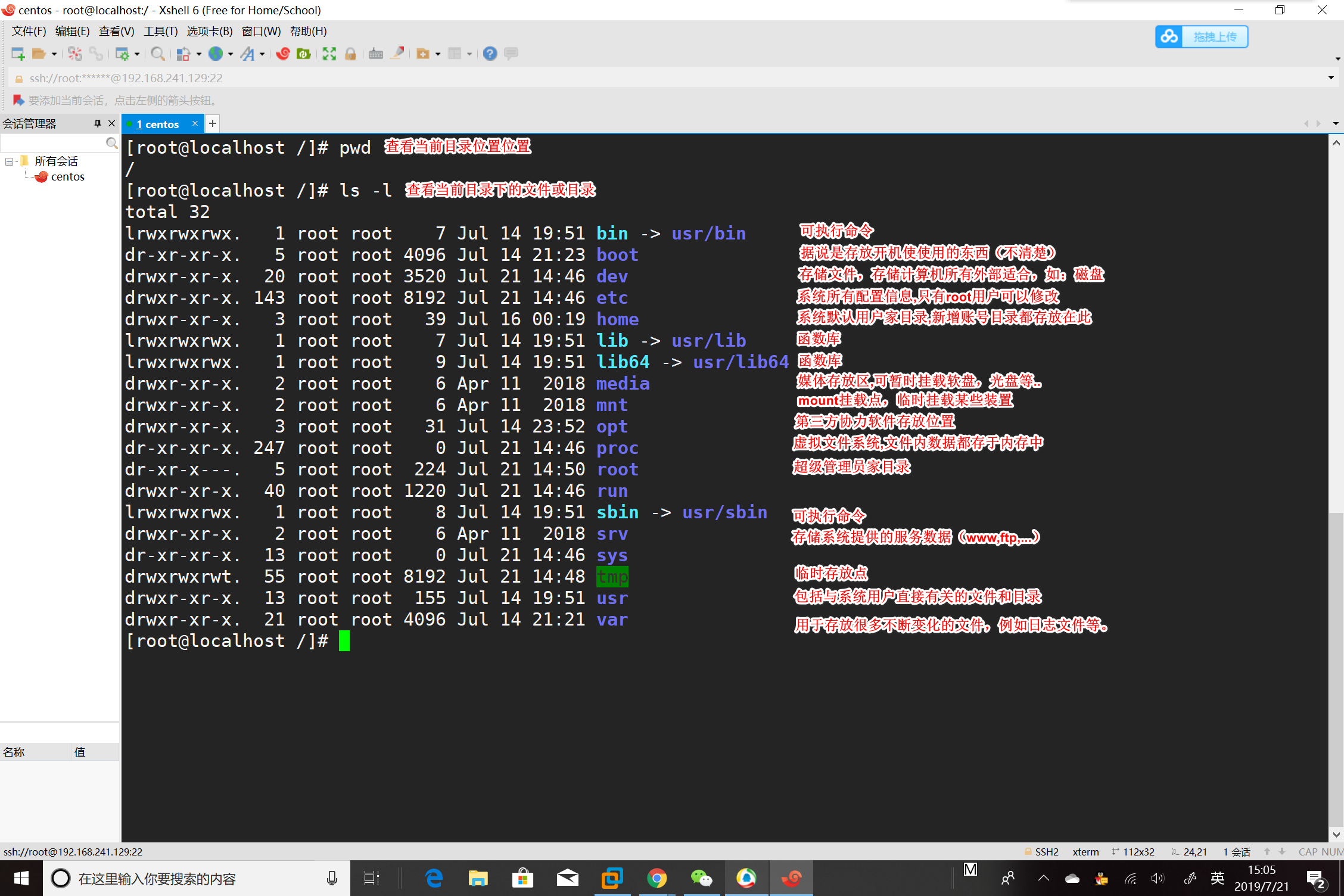Open WeChat from the taskbar

pos(701,878)
